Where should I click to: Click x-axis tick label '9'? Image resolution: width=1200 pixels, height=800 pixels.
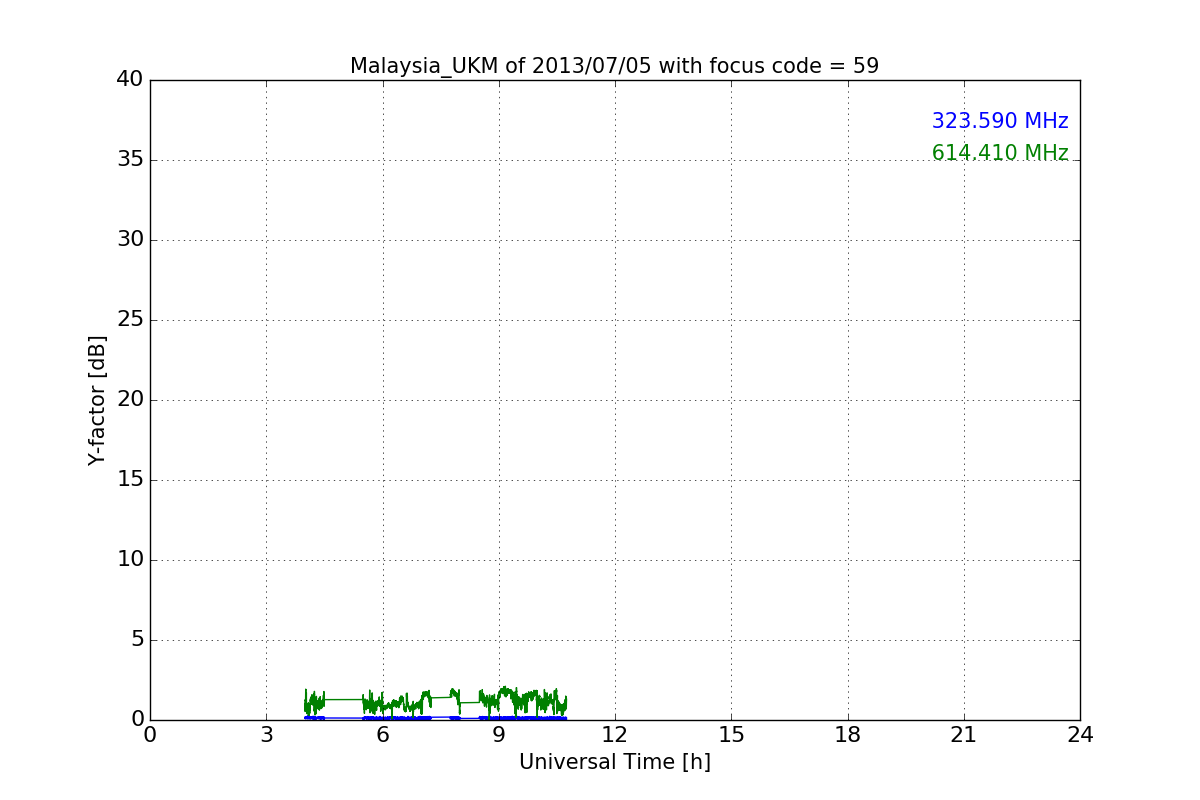[x=499, y=735]
